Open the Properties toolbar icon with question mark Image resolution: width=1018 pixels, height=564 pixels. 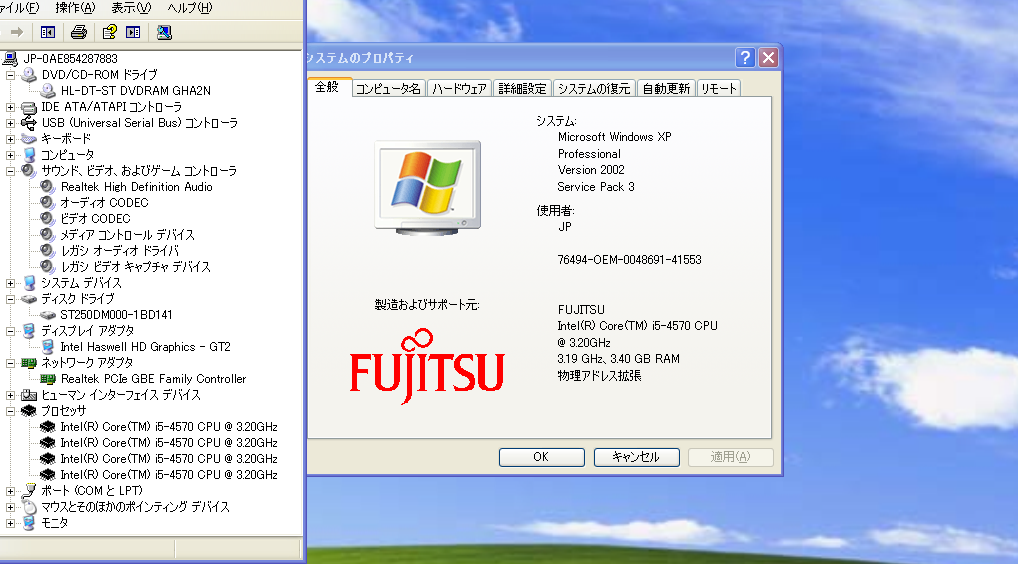(x=109, y=32)
